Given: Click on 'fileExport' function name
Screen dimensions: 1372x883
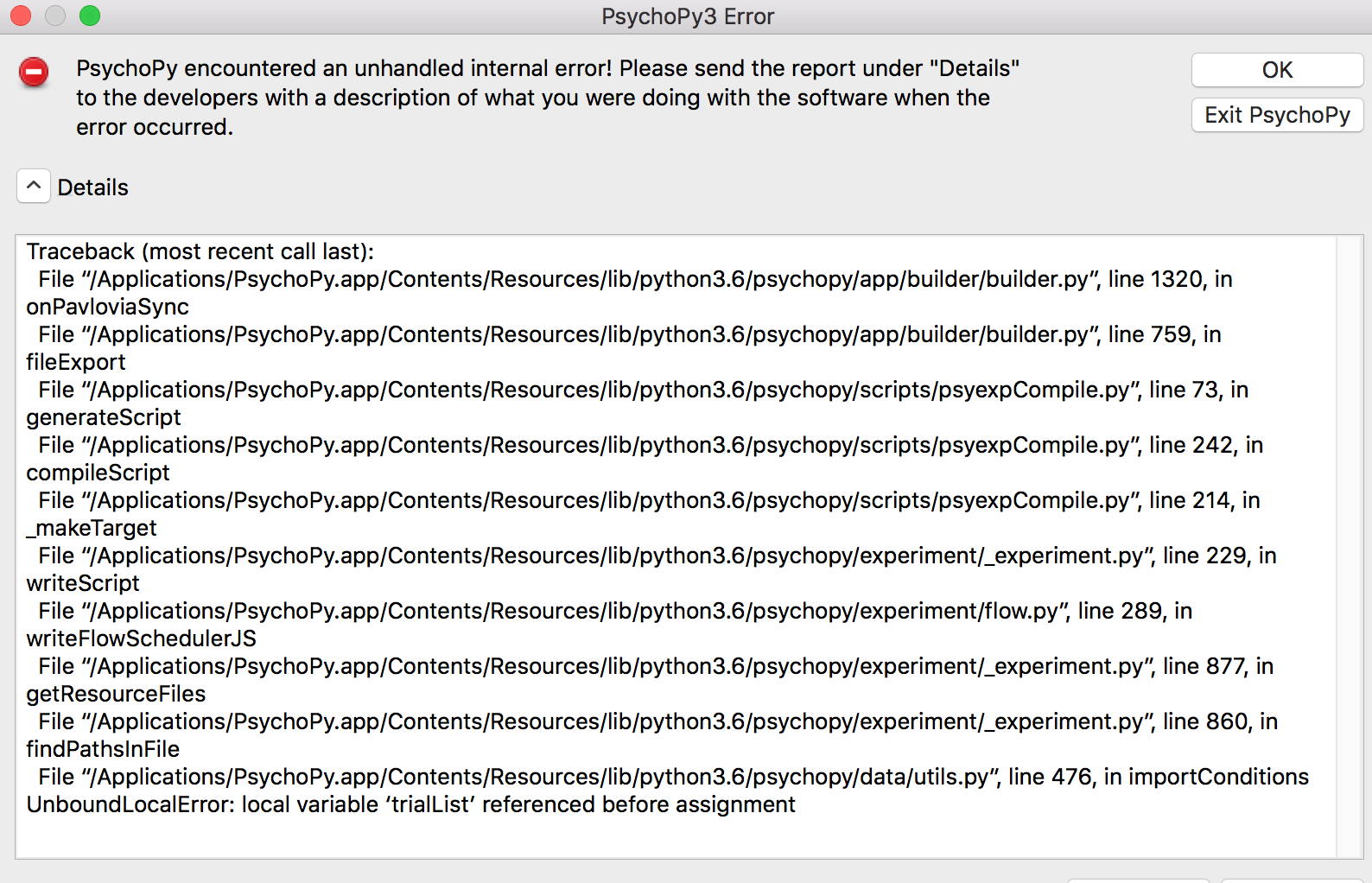Looking at the screenshot, I should pyautogui.click(x=76, y=362).
